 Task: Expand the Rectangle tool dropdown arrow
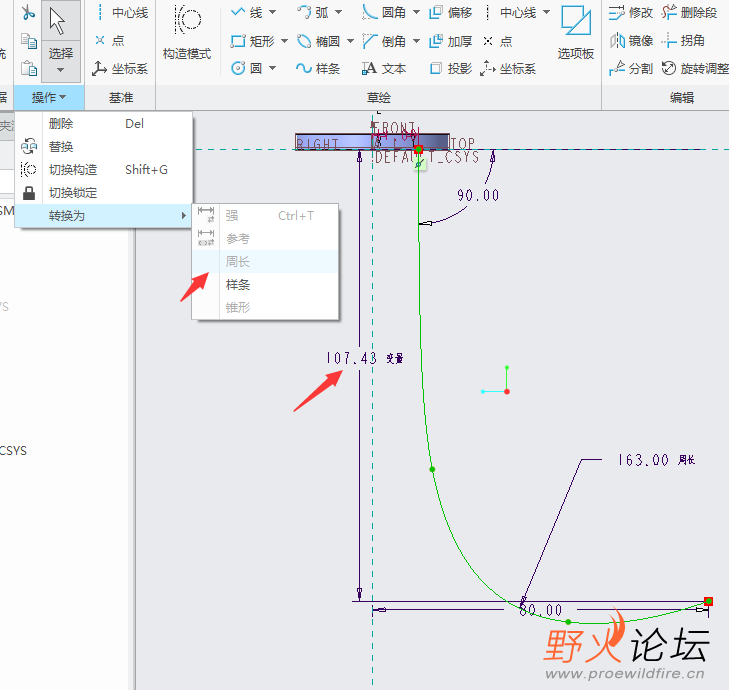pos(284,41)
